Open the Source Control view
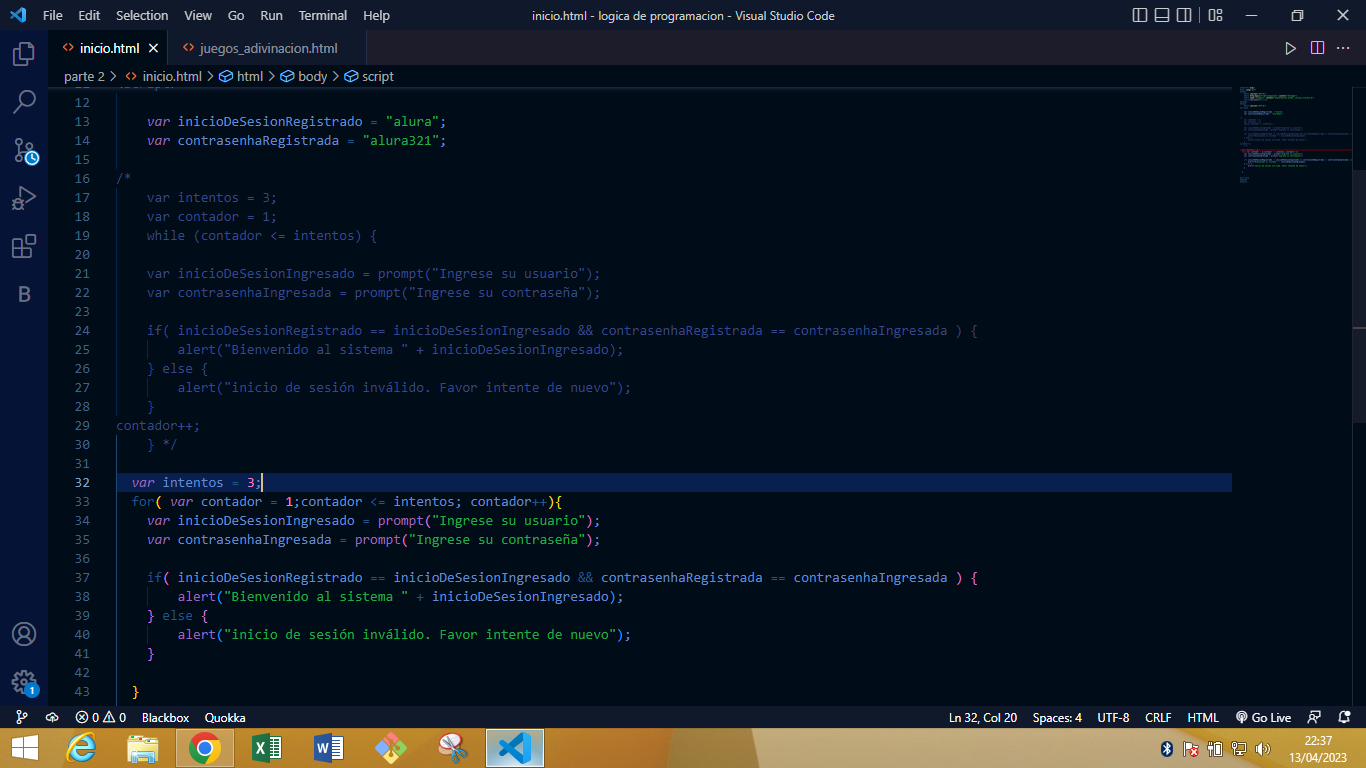 [x=24, y=151]
